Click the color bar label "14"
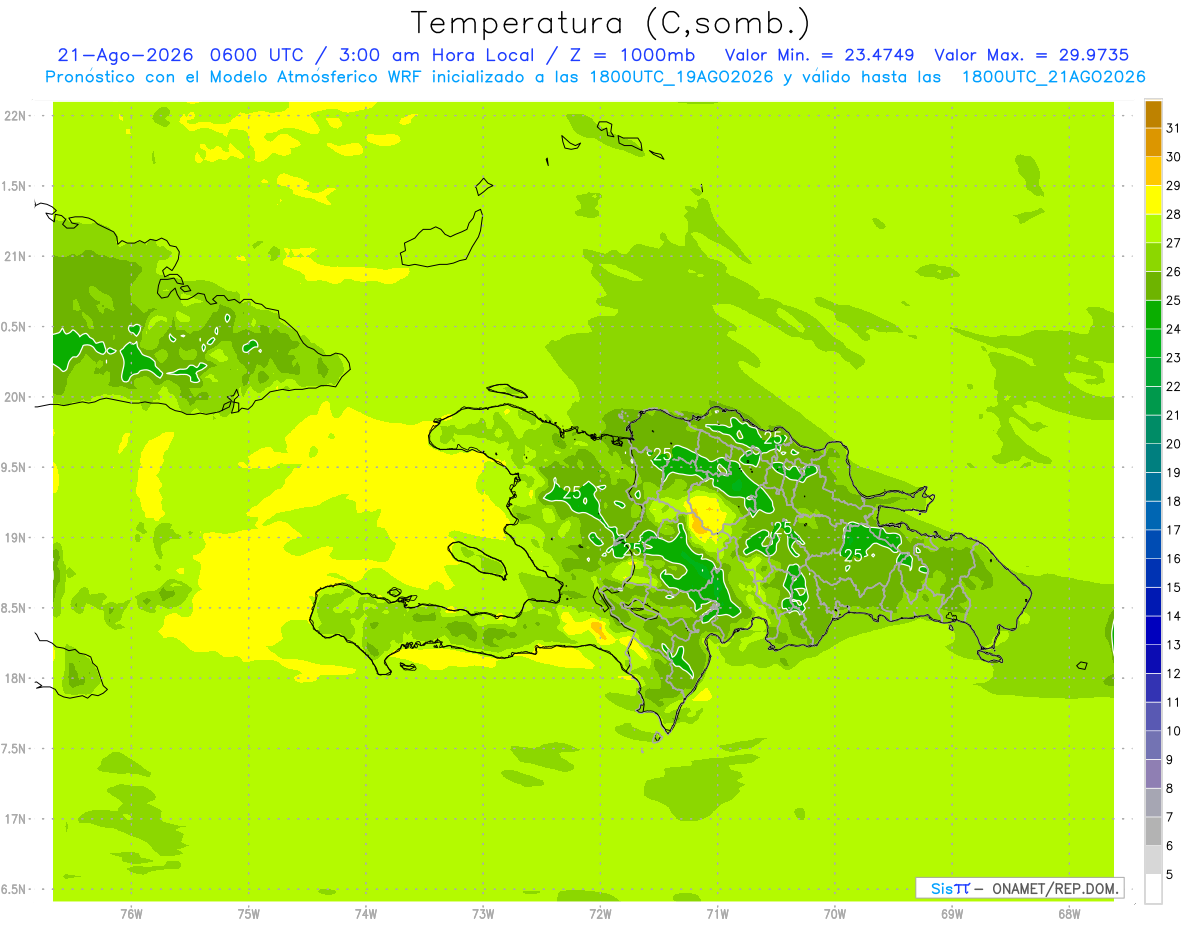Image resolution: width=1200 pixels, height=927 pixels. point(1174,616)
